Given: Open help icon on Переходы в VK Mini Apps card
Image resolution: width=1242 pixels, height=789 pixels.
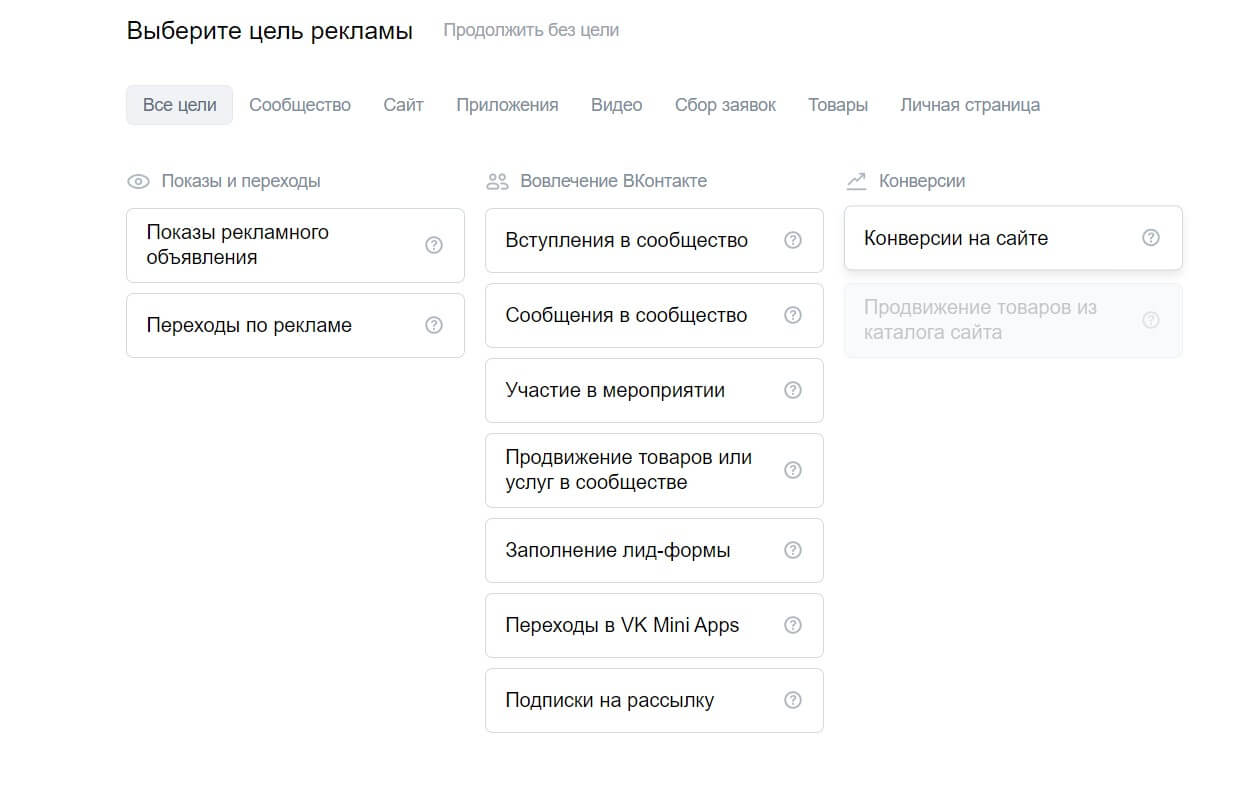Looking at the screenshot, I should pos(793,624).
